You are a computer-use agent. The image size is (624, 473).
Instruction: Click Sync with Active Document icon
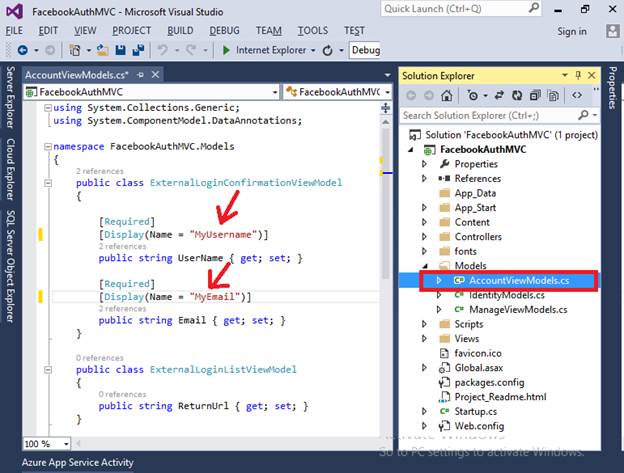pos(499,95)
